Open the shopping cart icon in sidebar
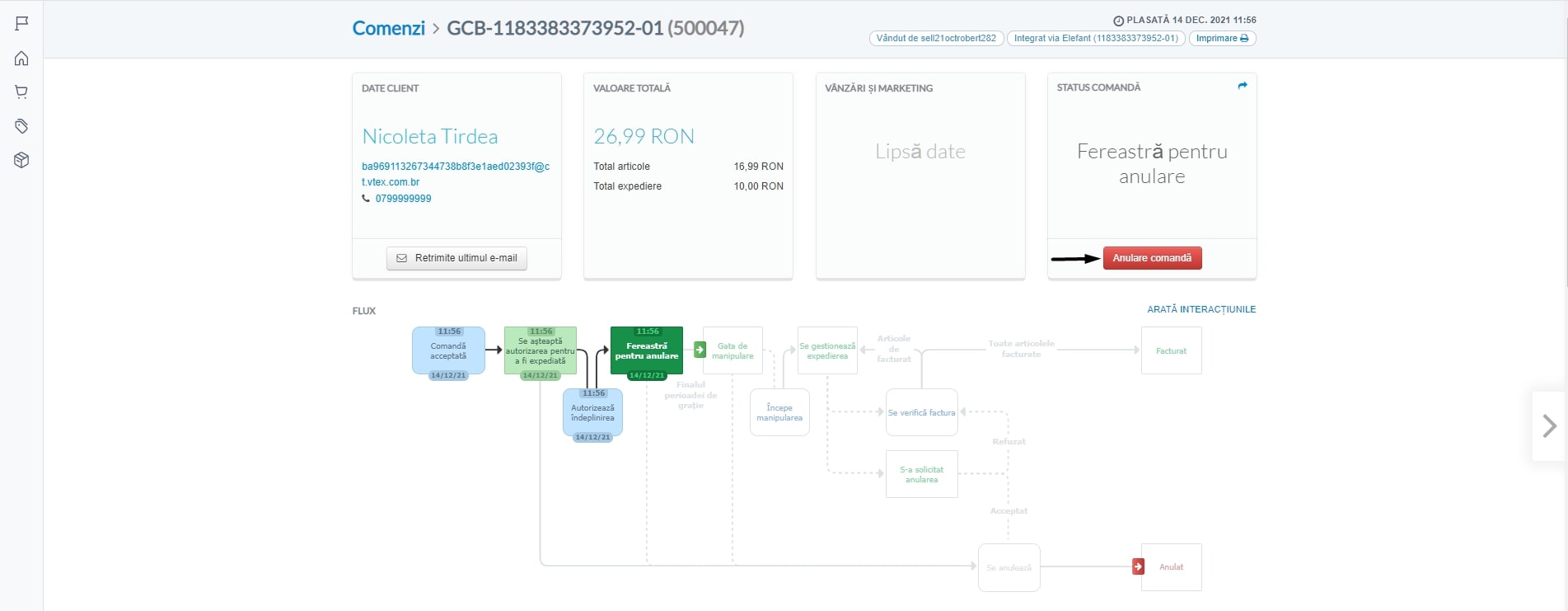The height and width of the screenshot is (611, 1568). click(x=21, y=92)
